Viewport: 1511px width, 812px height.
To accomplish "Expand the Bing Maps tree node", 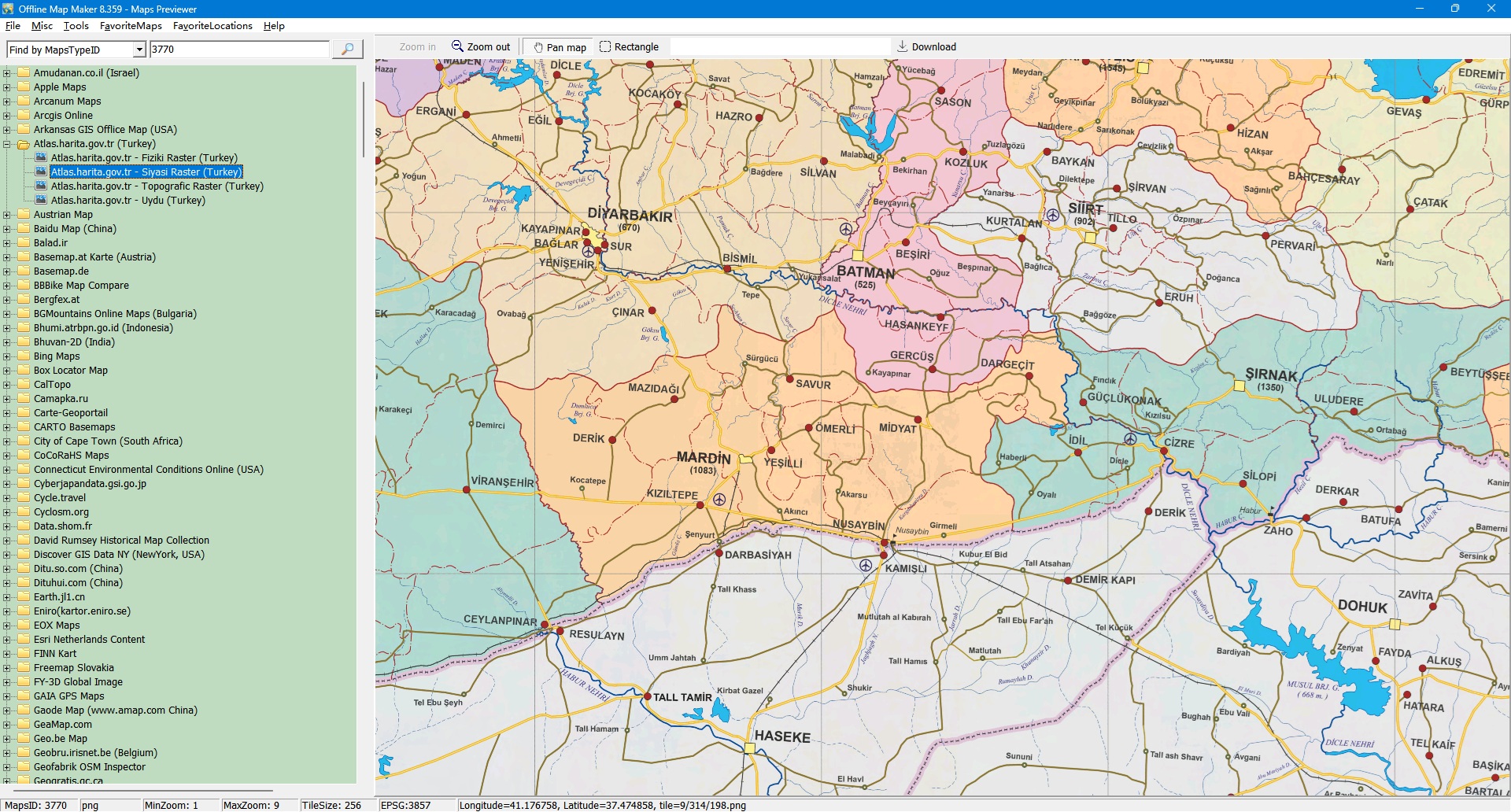I will pyautogui.click(x=7, y=356).
